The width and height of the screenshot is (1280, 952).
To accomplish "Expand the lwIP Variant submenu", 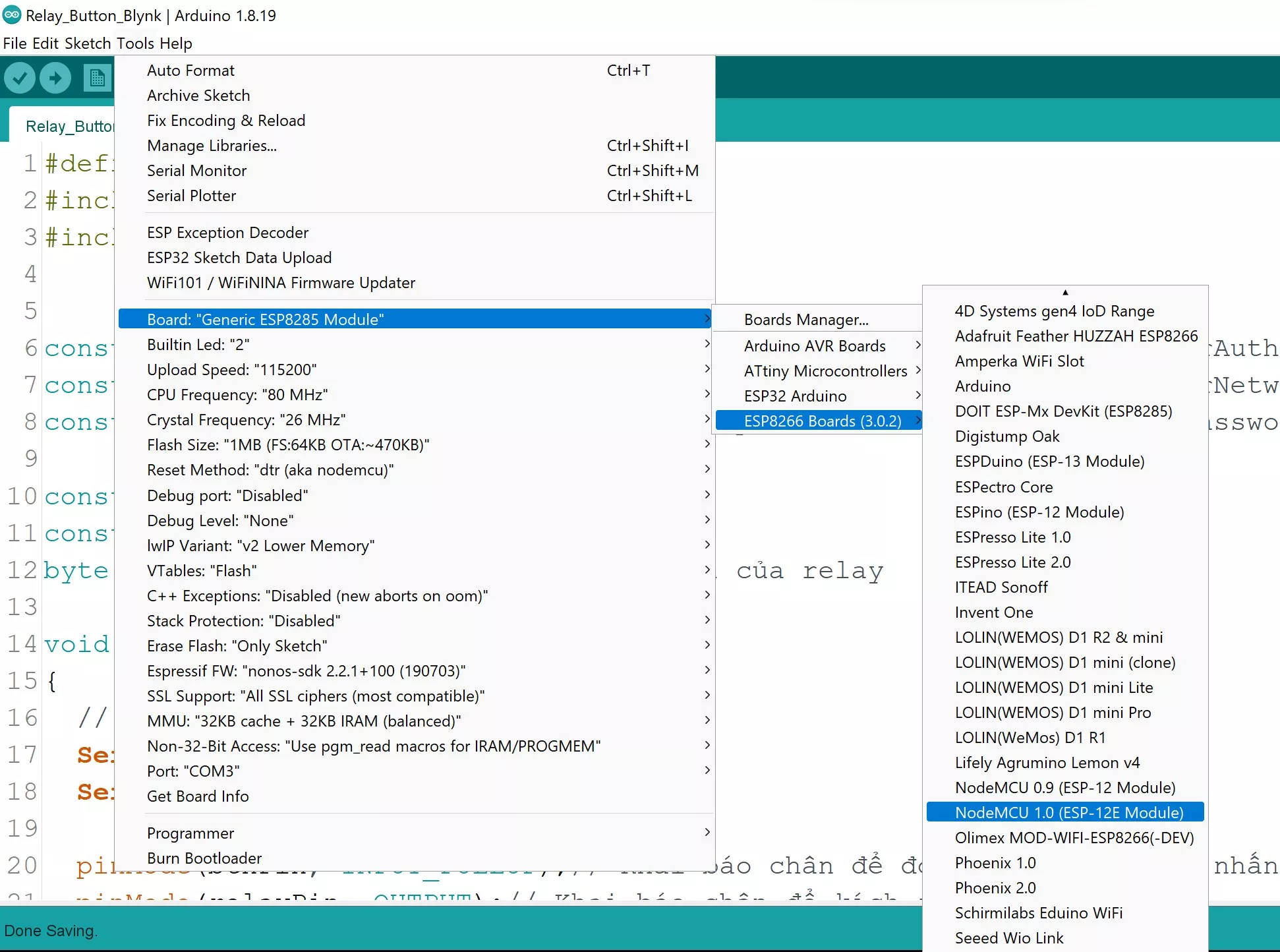I will [x=415, y=546].
